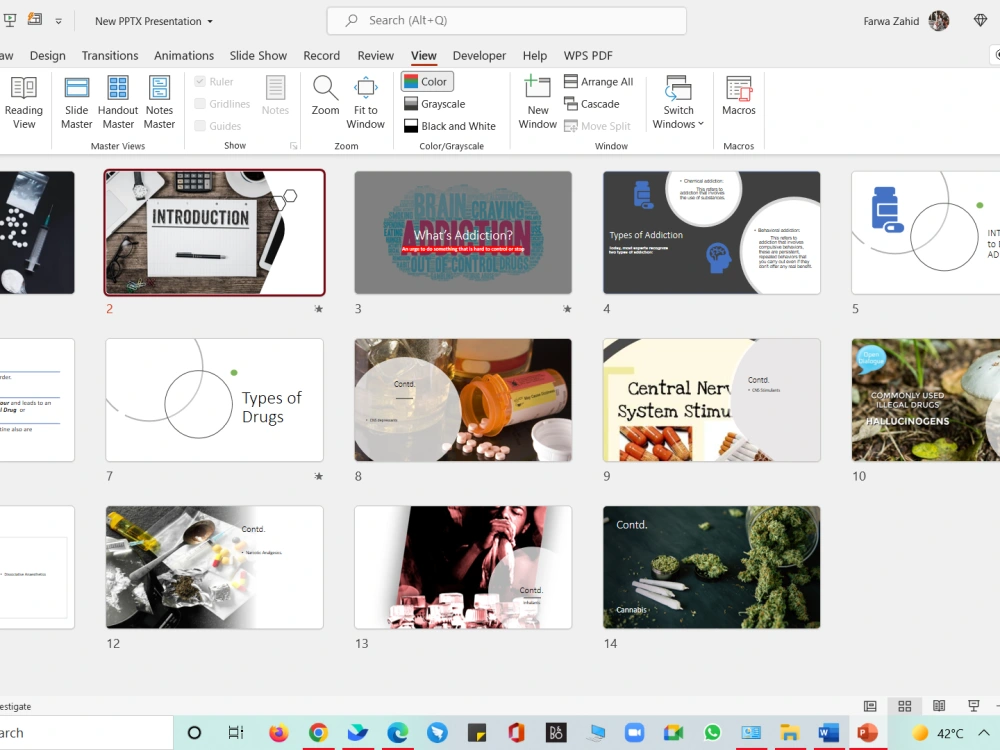
Task: Open Handout Master view
Action: (x=118, y=100)
